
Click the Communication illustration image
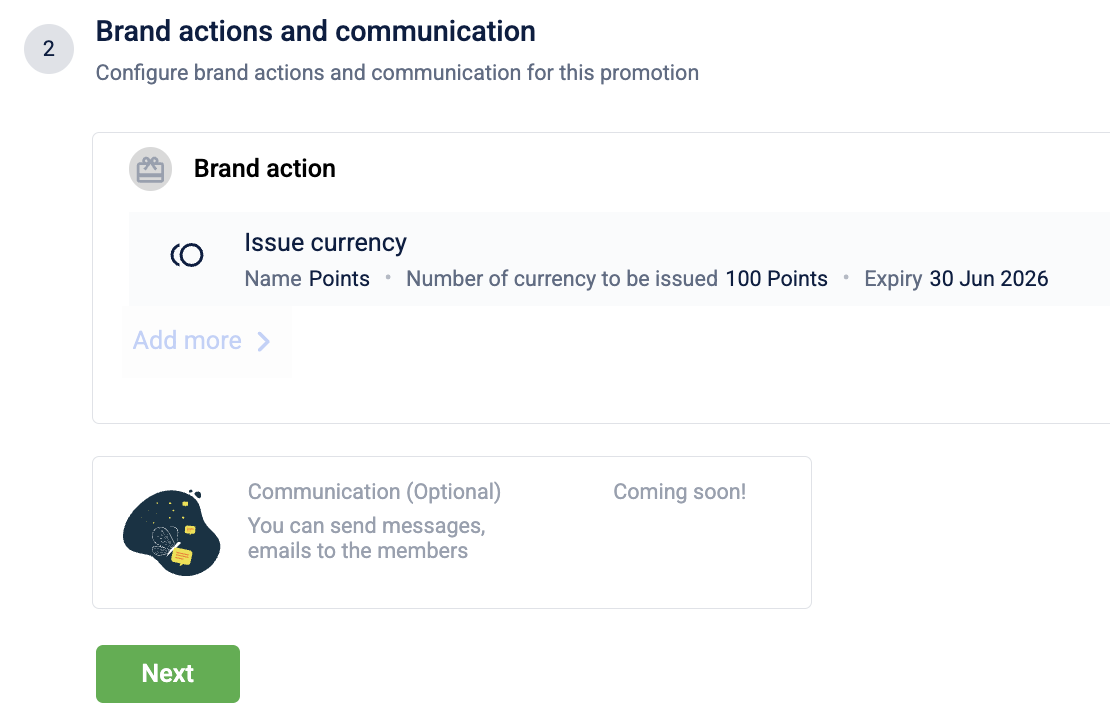(x=171, y=533)
